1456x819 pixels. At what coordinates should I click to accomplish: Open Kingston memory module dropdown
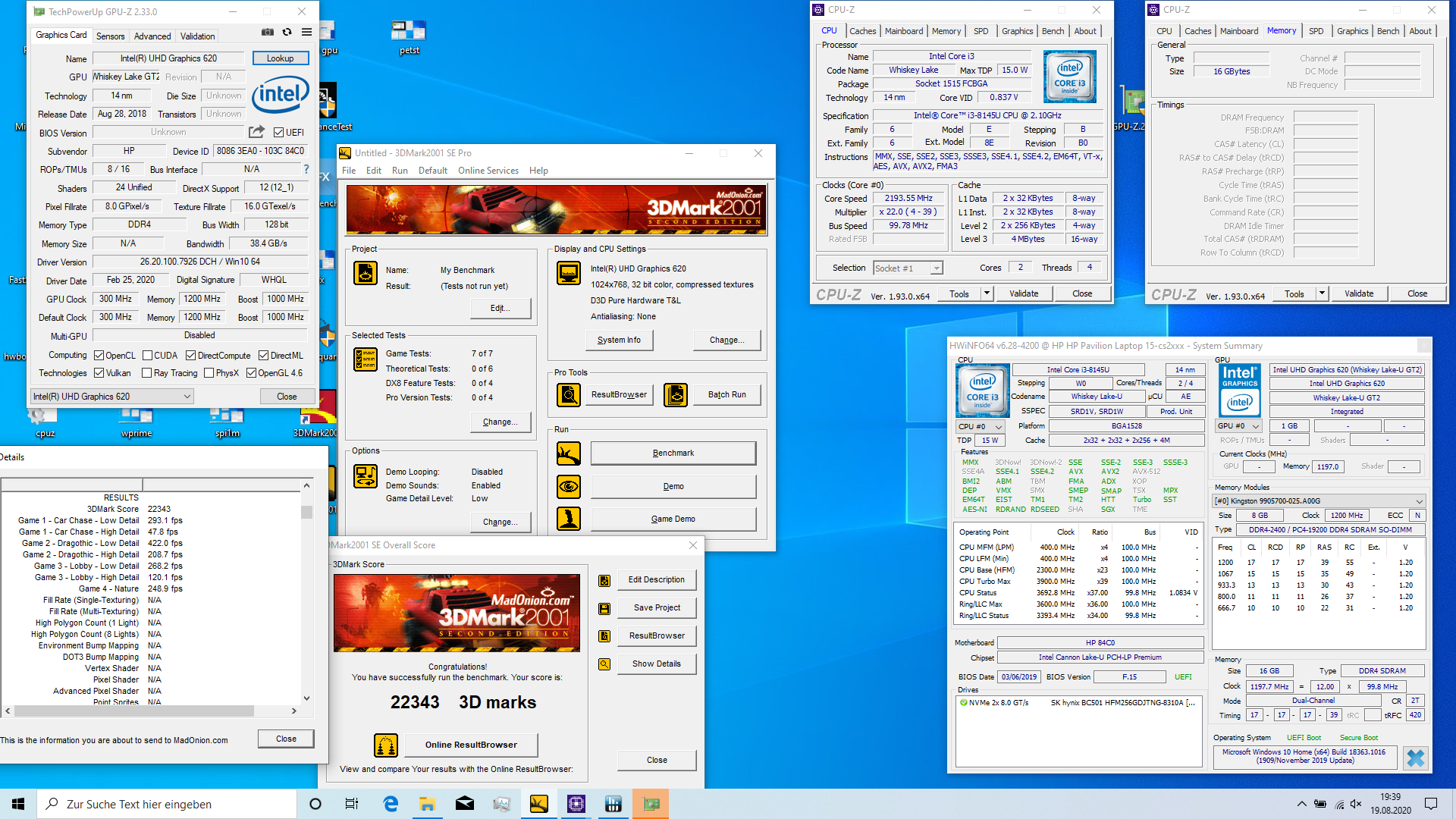pos(1319,501)
